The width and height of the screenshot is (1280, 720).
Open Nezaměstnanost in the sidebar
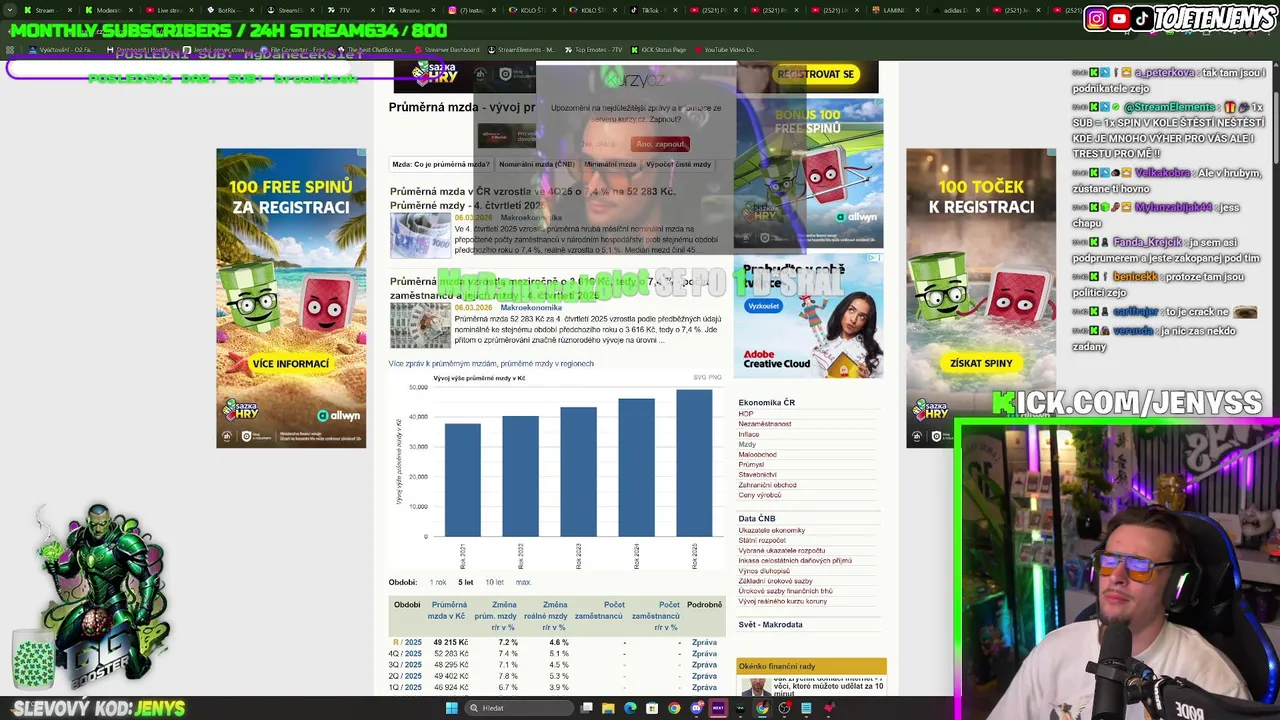click(x=765, y=424)
